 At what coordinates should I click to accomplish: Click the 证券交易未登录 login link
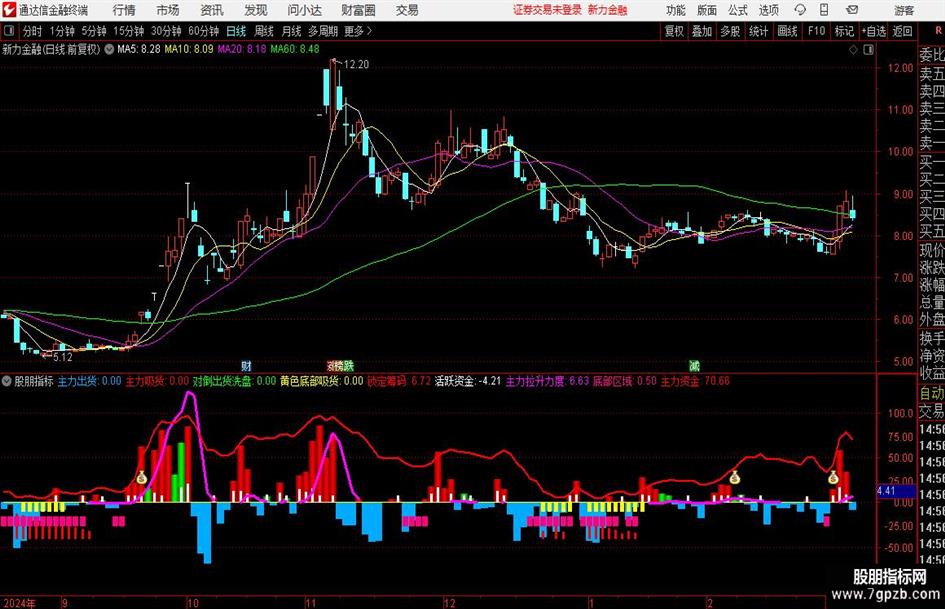(x=547, y=10)
